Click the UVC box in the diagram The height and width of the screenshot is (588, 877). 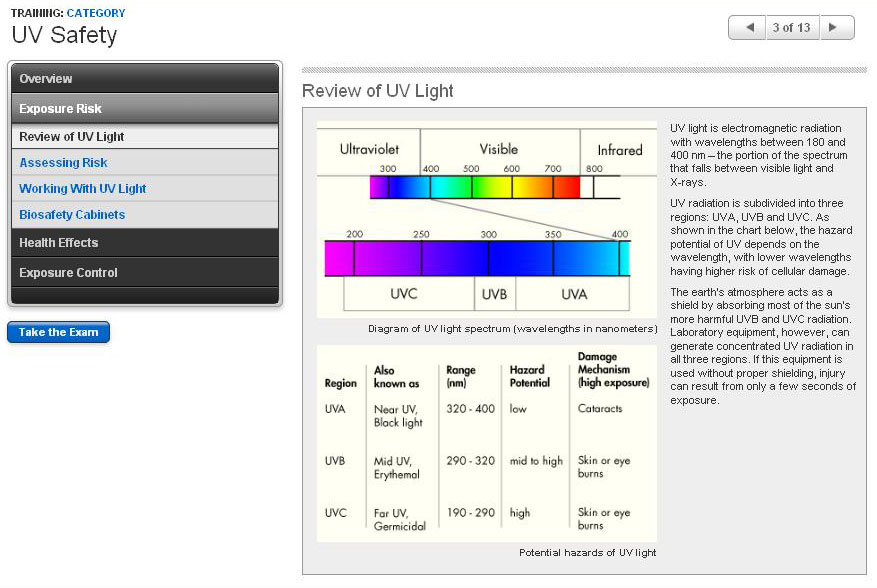pyautogui.click(x=409, y=294)
